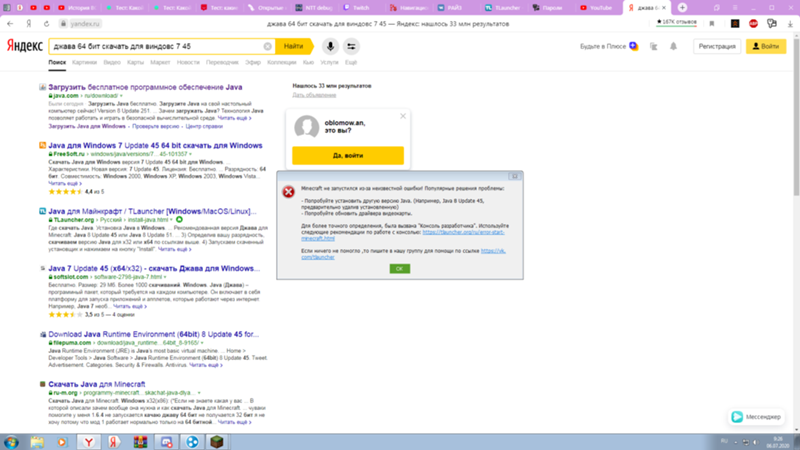The height and width of the screenshot is (450, 800).
Task: Click the Yandex logo
Action: click(24, 47)
